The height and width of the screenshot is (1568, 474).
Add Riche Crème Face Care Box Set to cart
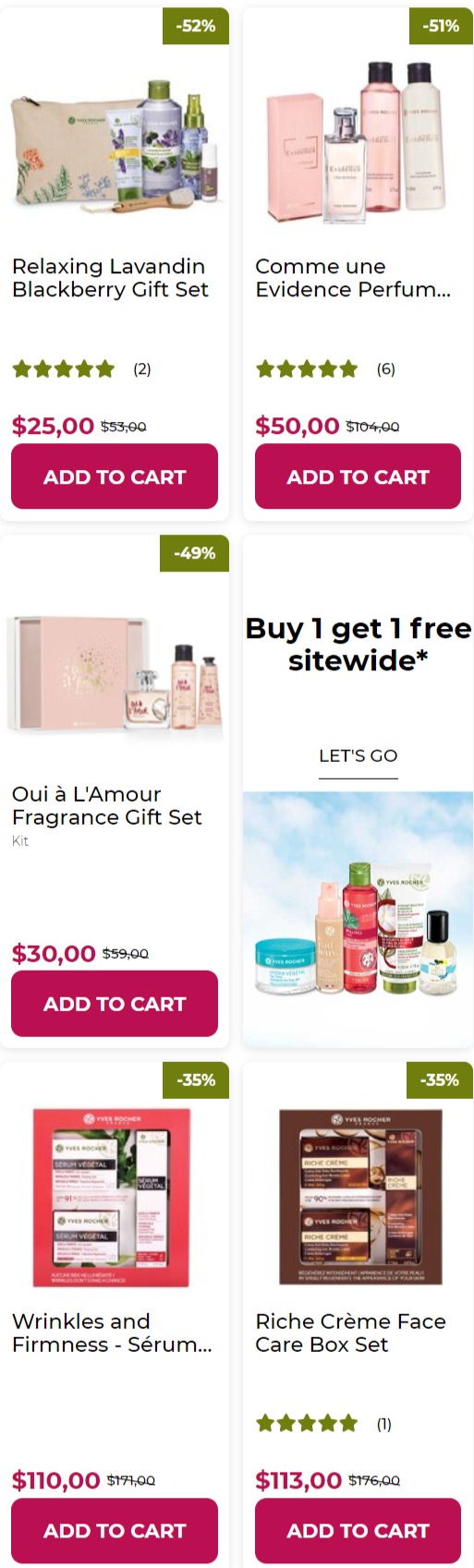point(358,1530)
